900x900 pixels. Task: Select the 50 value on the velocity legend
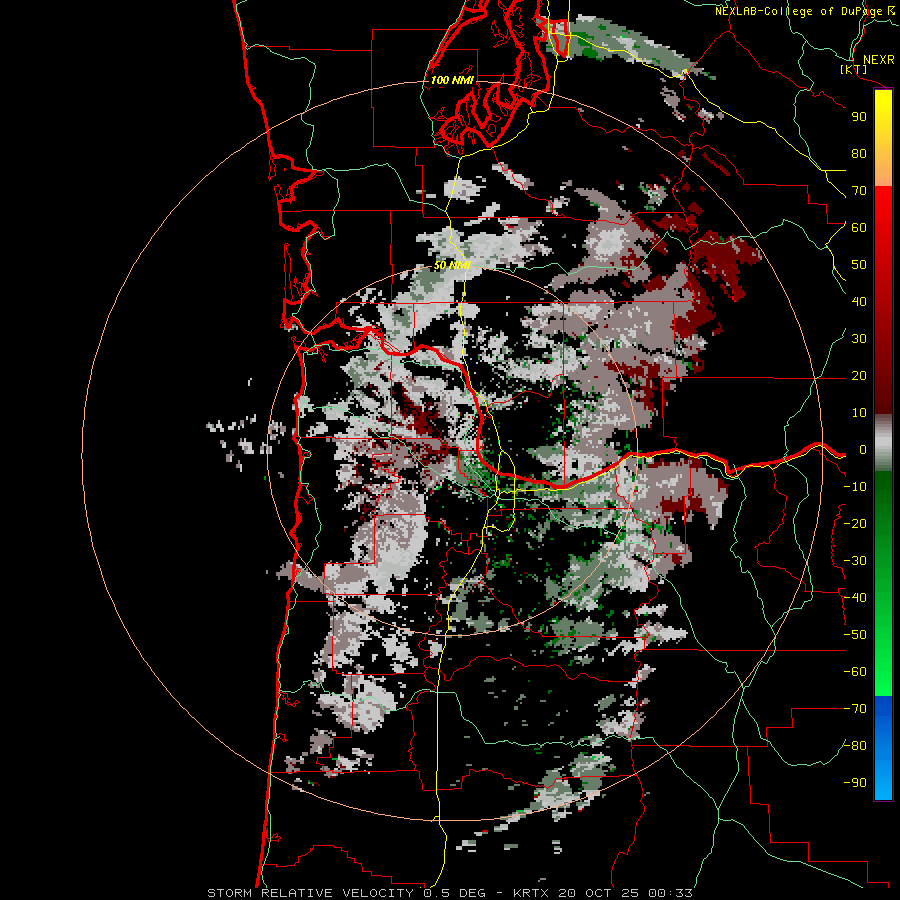click(x=859, y=265)
